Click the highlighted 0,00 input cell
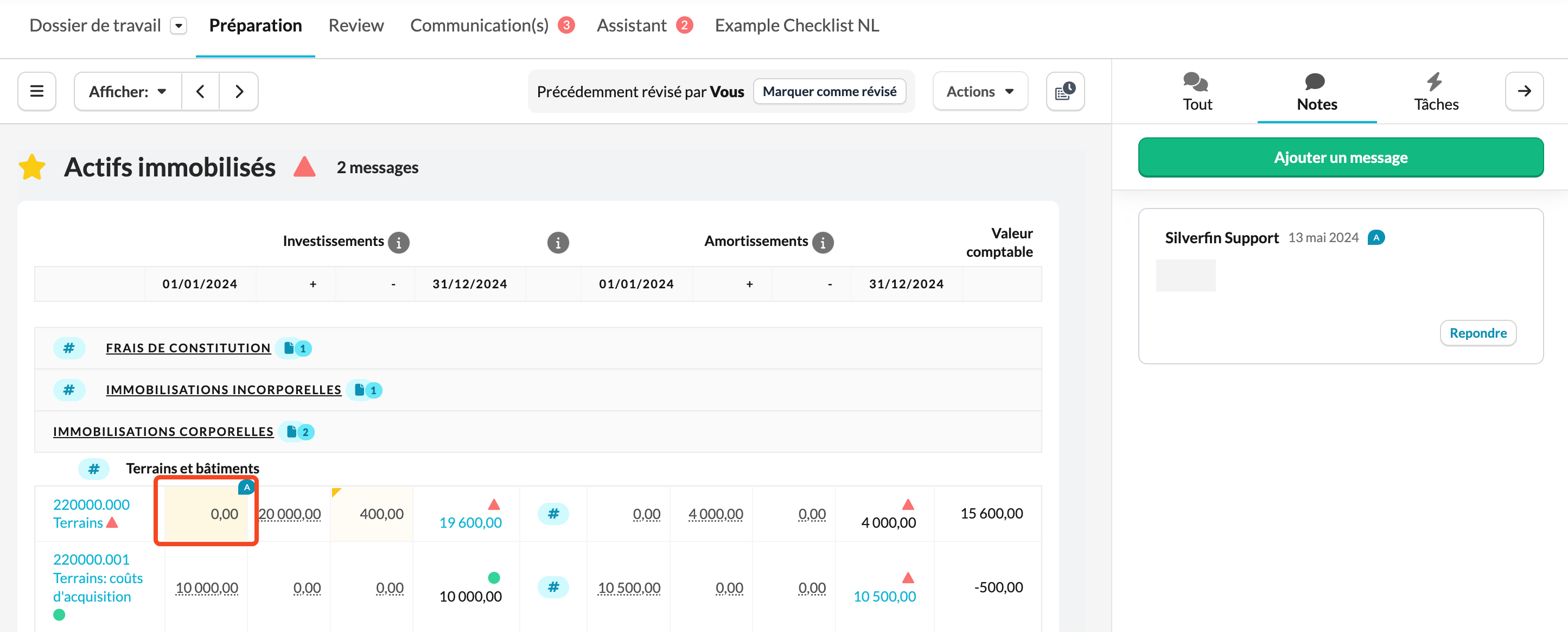This screenshot has height=632, width=1568. pyautogui.click(x=206, y=514)
